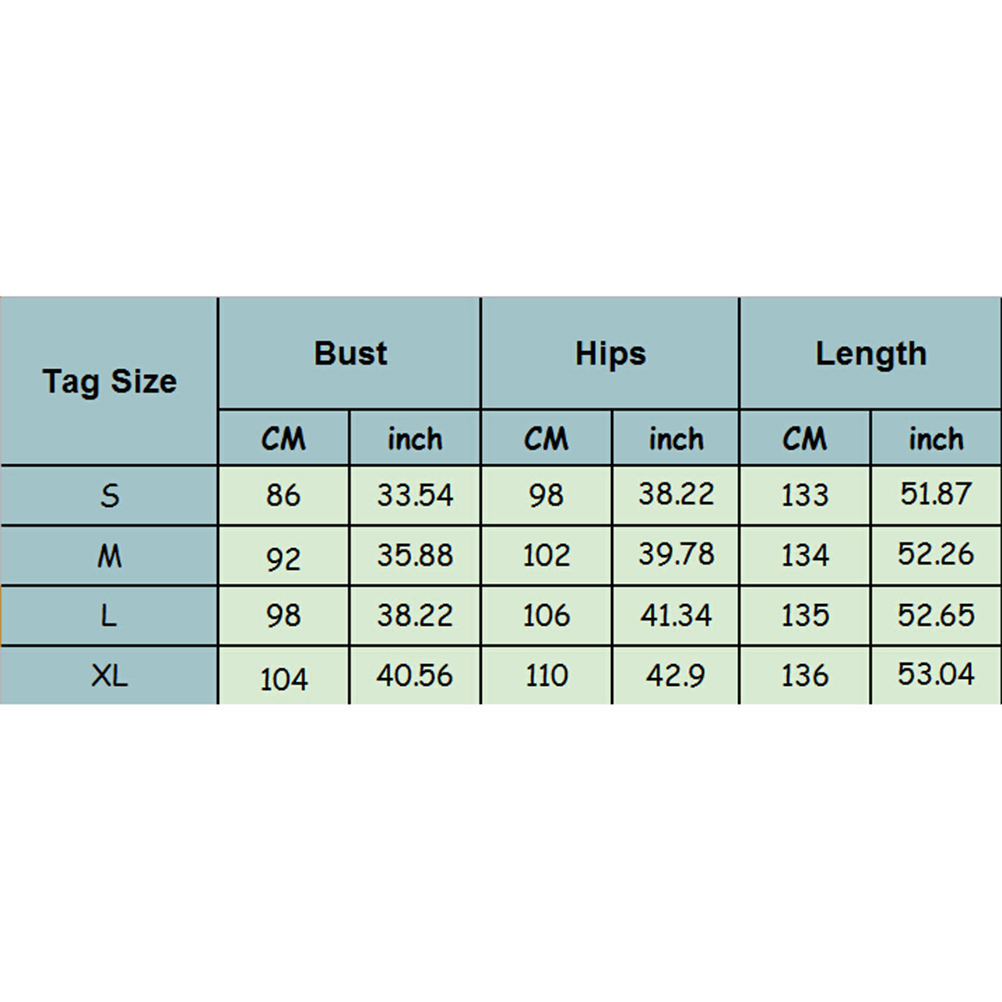
Task: Click the Tag Size header cell
Action: pos(109,381)
